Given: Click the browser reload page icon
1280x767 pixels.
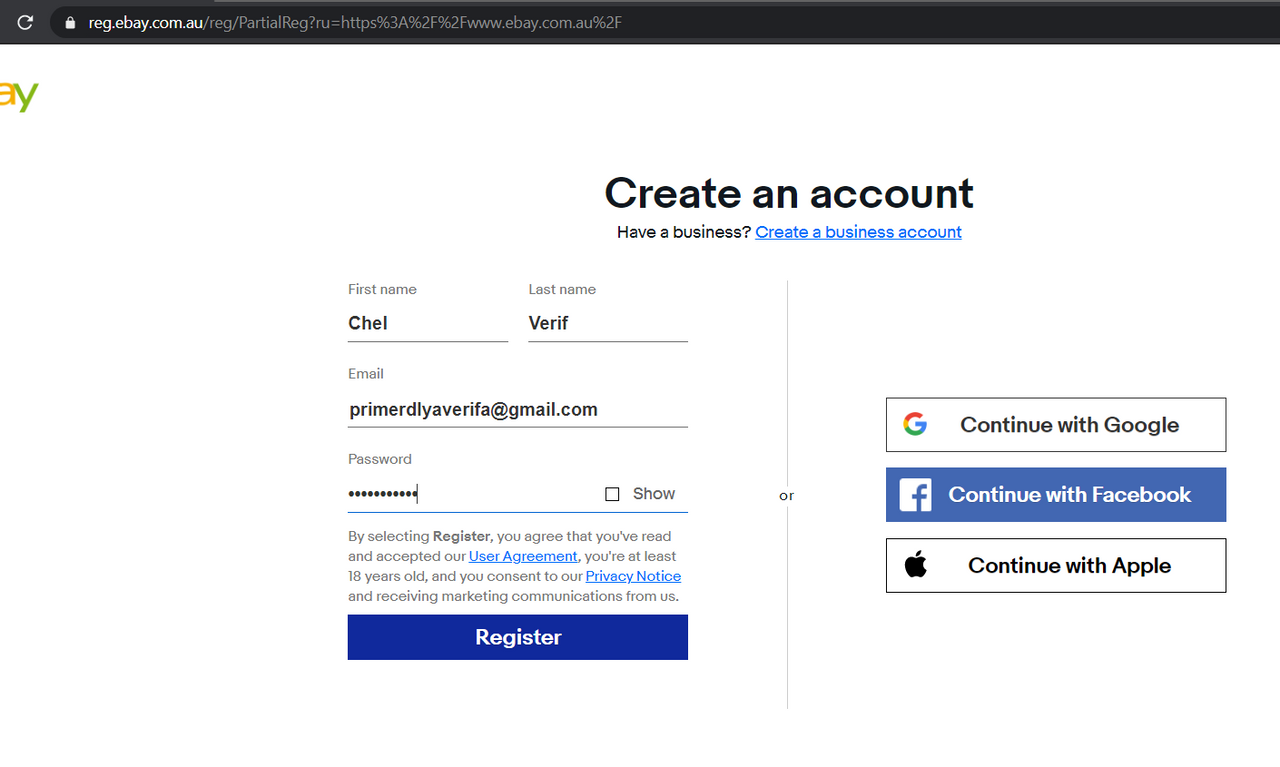Looking at the screenshot, I should (25, 22).
